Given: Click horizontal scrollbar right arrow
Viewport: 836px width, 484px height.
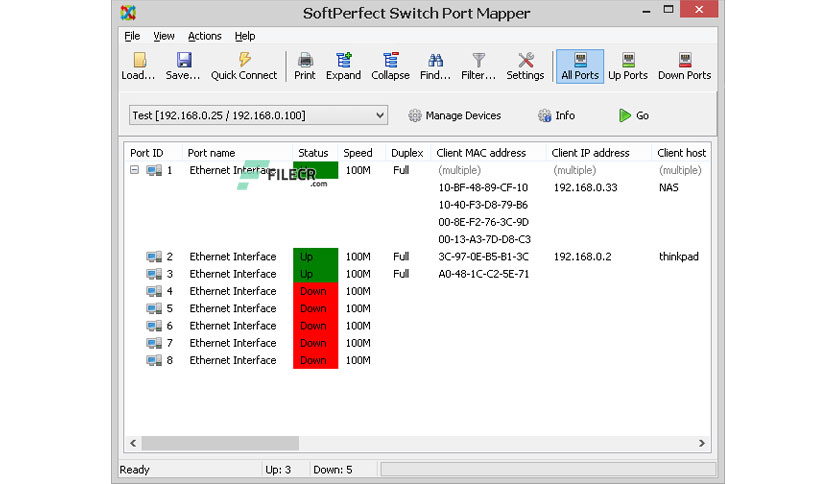Looking at the screenshot, I should [x=702, y=443].
